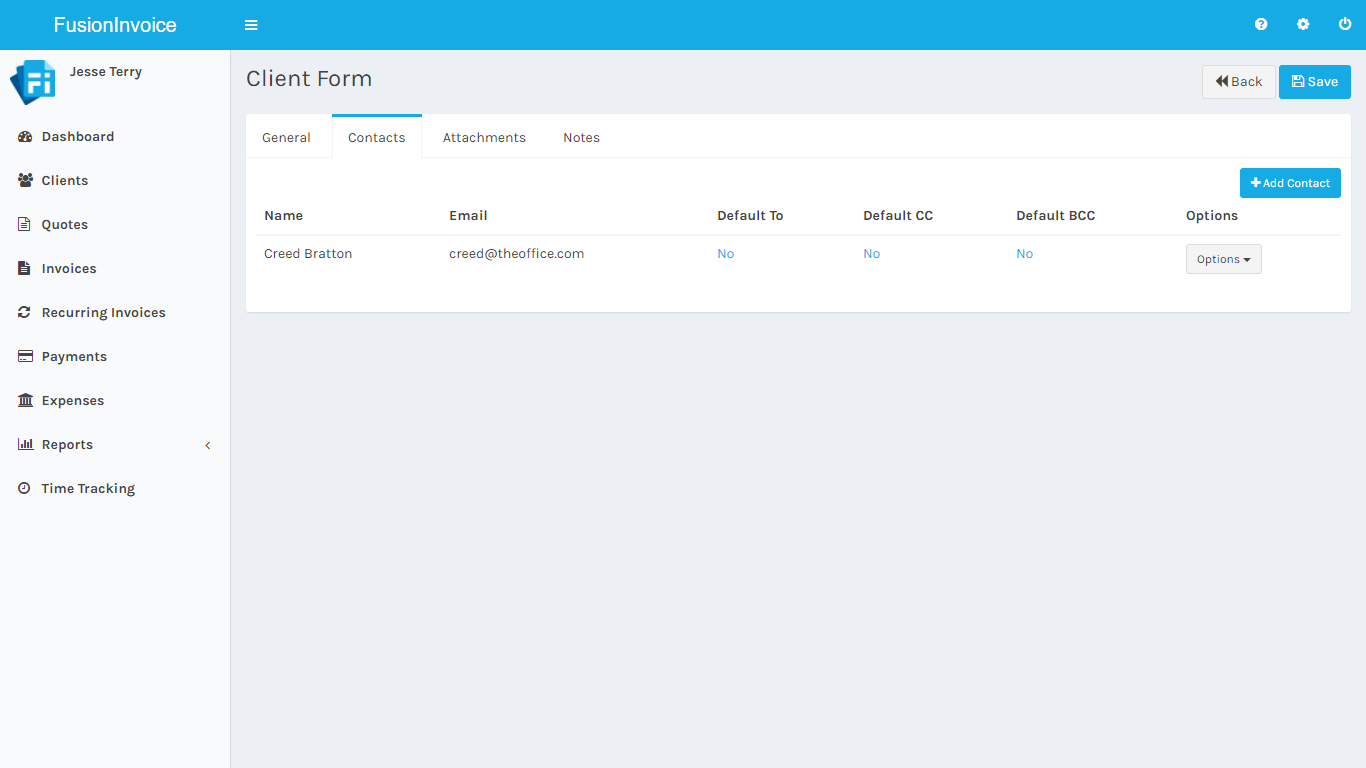Open the Quotes sidebar item
The width and height of the screenshot is (1366, 768).
tap(64, 225)
